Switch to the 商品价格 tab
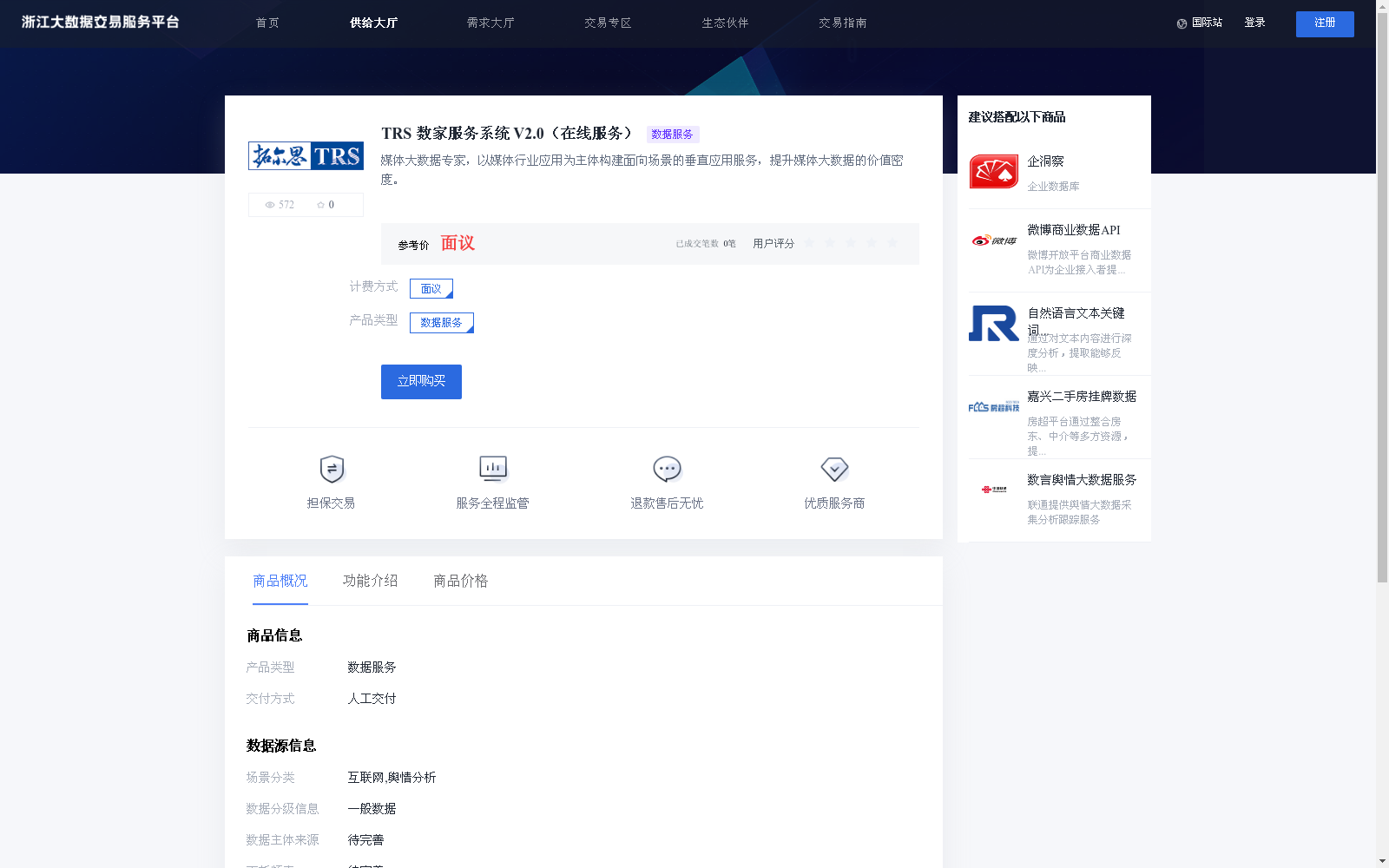This screenshot has height=868, width=1389. (x=461, y=581)
